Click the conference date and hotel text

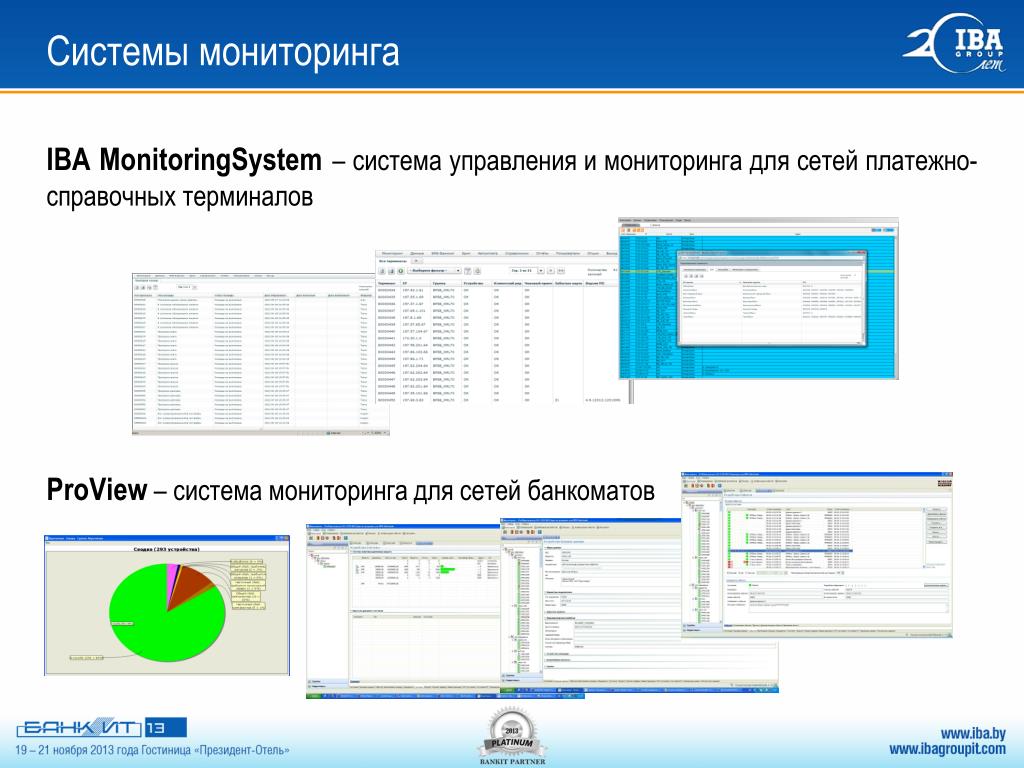(152, 750)
